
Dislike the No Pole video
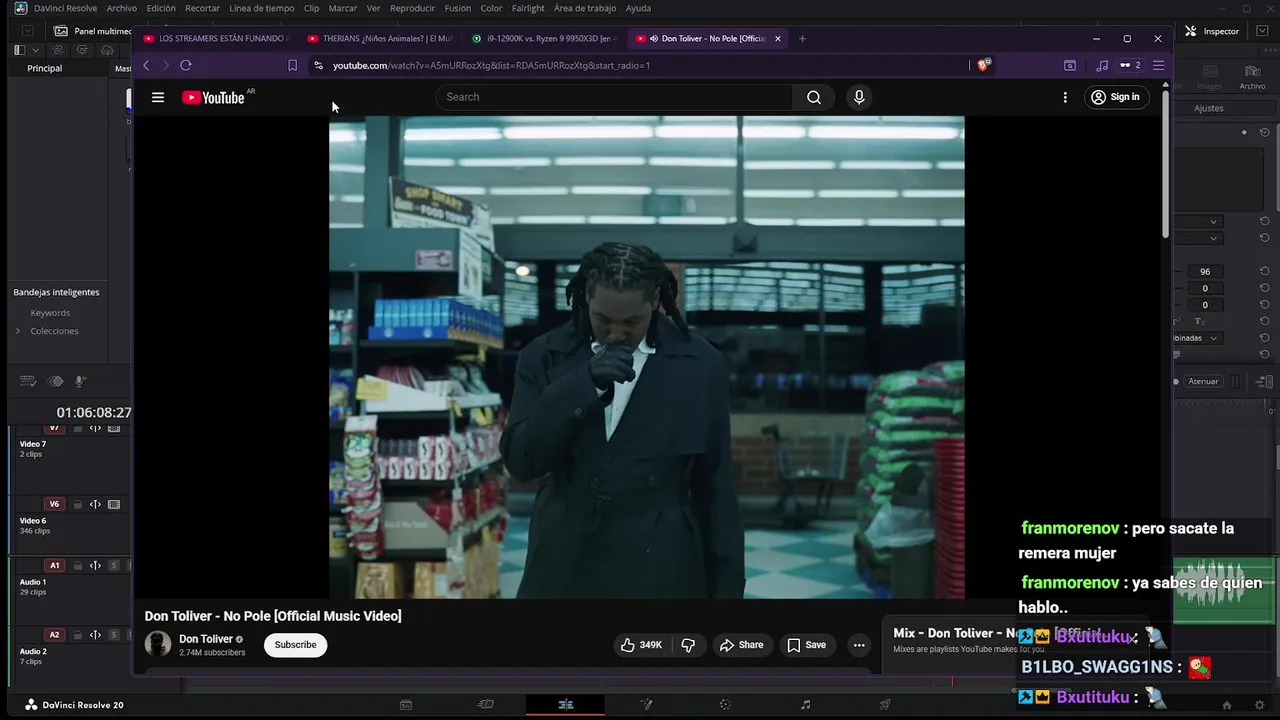coord(688,645)
